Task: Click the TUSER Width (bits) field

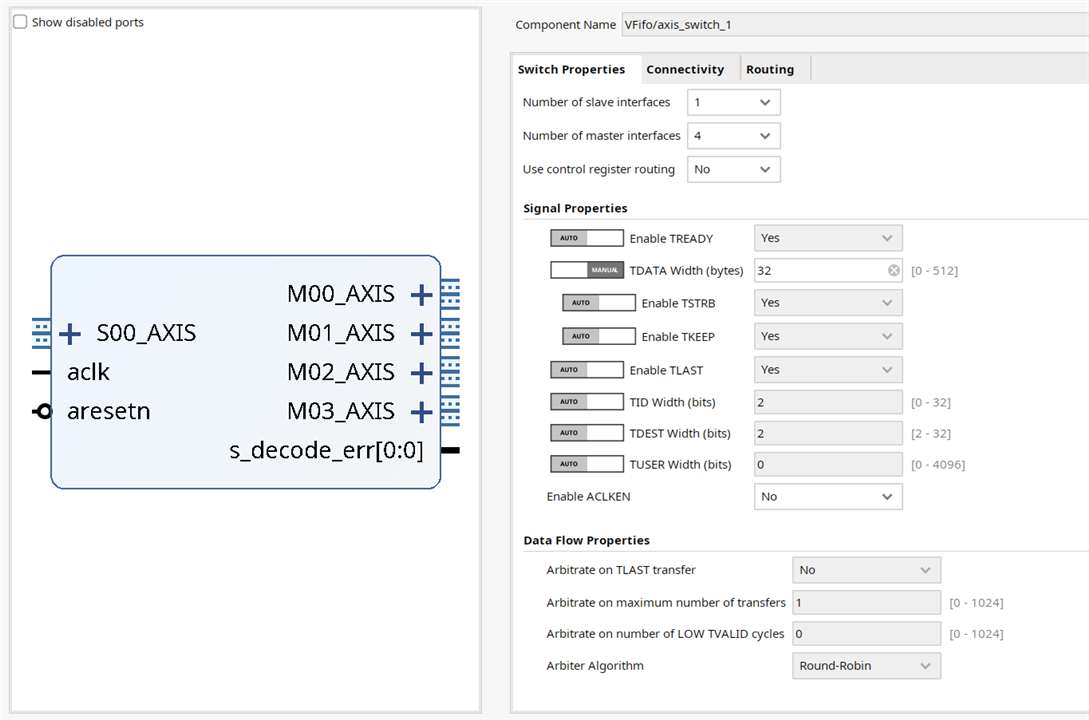Action: [x=828, y=464]
